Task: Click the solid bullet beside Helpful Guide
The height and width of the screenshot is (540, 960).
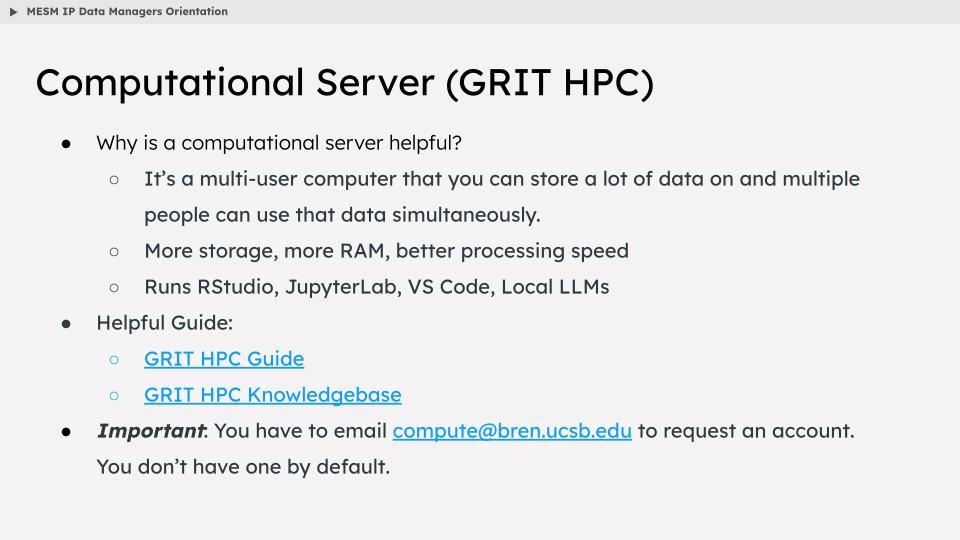Action: (66, 324)
